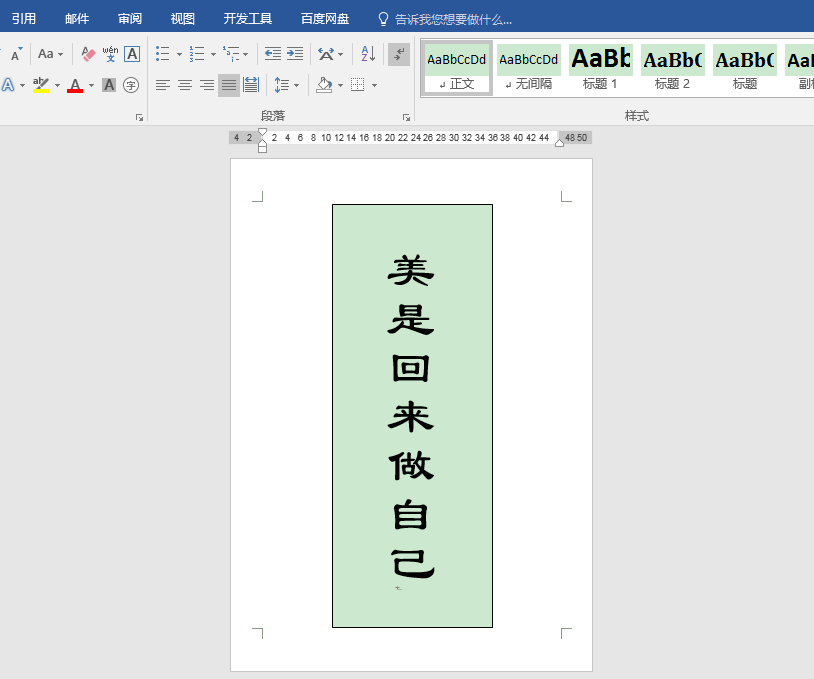Center-align the paragraph text
814x679 pixels.
click(185, 85)
